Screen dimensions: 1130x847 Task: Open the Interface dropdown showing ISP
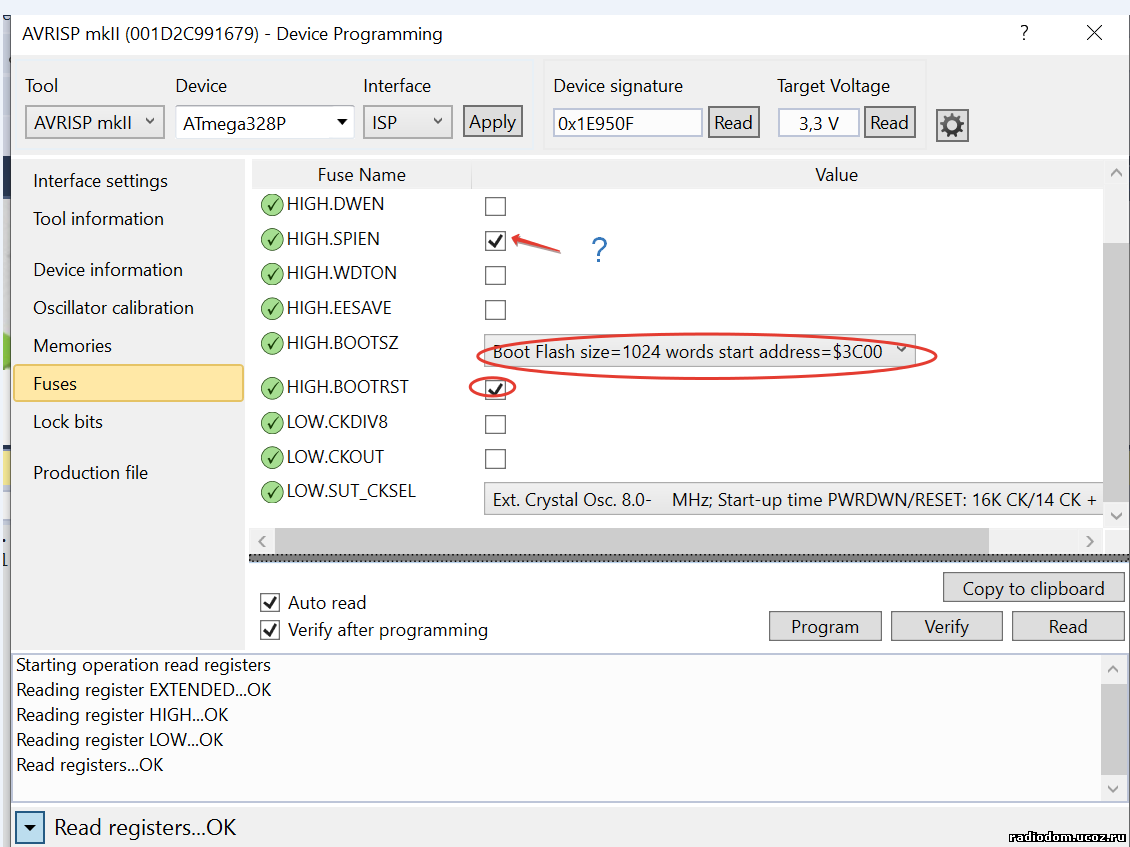[407, 123]
